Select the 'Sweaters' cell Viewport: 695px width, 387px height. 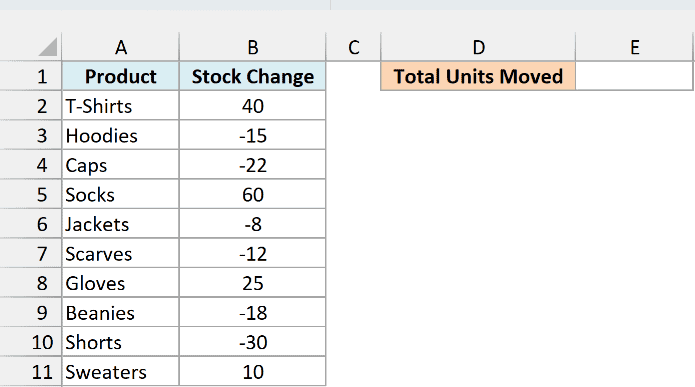pos(121,371)
